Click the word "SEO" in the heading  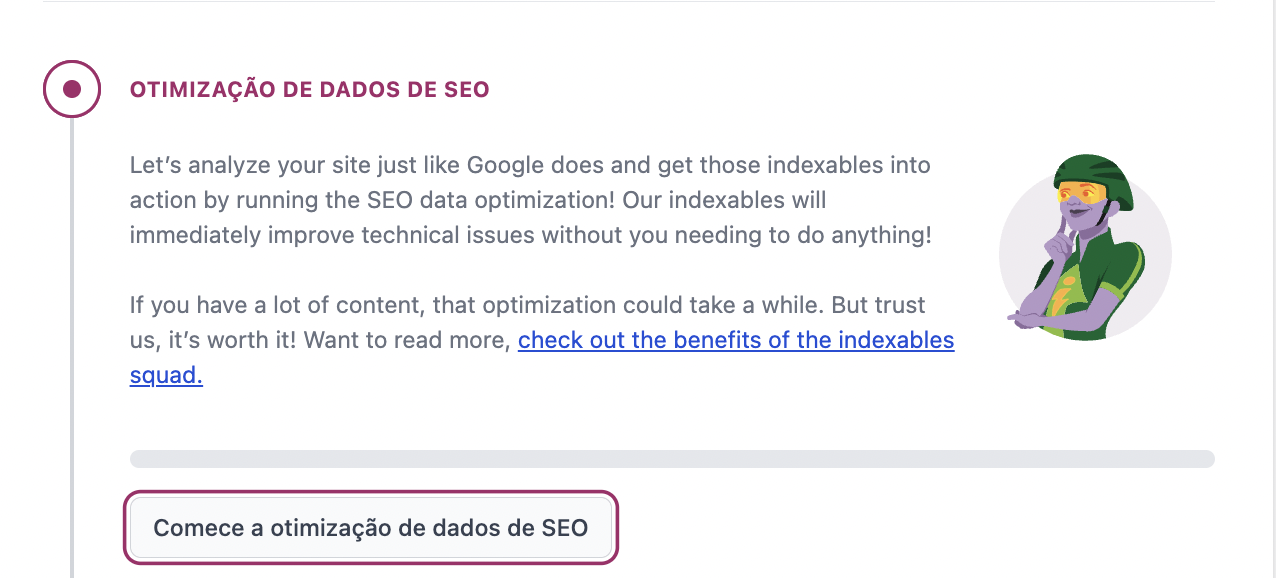466,90
